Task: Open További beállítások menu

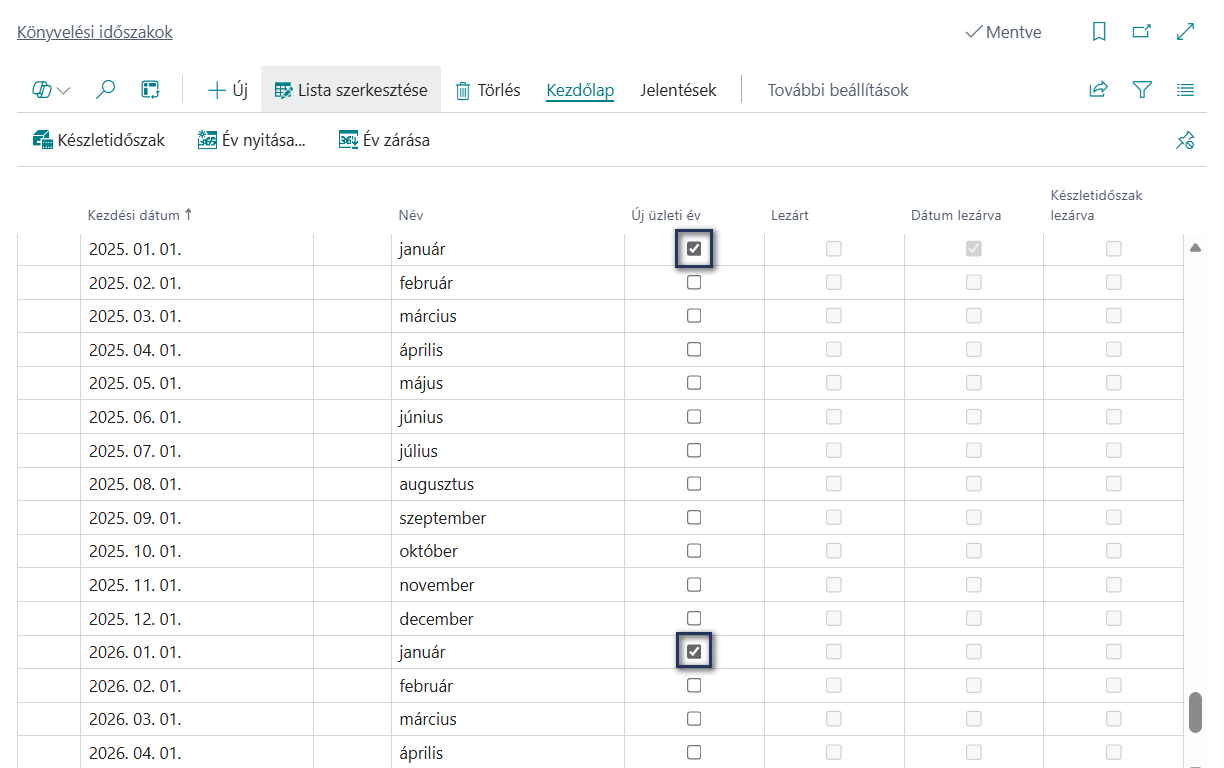Action: 838,90
